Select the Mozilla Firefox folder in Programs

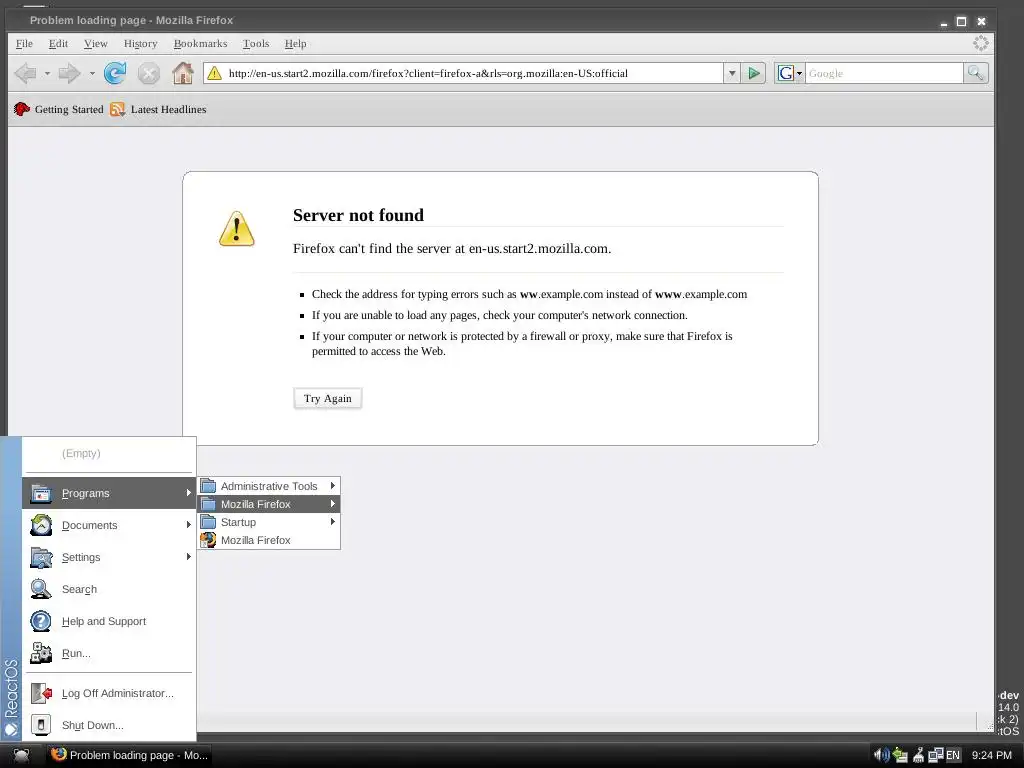(269, 504)
